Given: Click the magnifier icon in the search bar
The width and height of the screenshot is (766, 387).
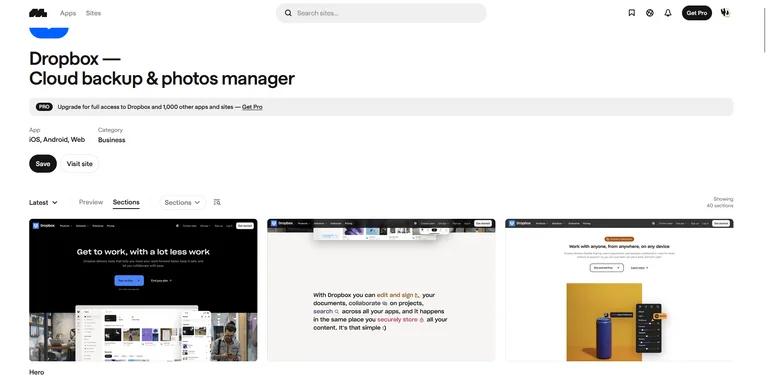Looking at the screenshot, I should [288, 13].
